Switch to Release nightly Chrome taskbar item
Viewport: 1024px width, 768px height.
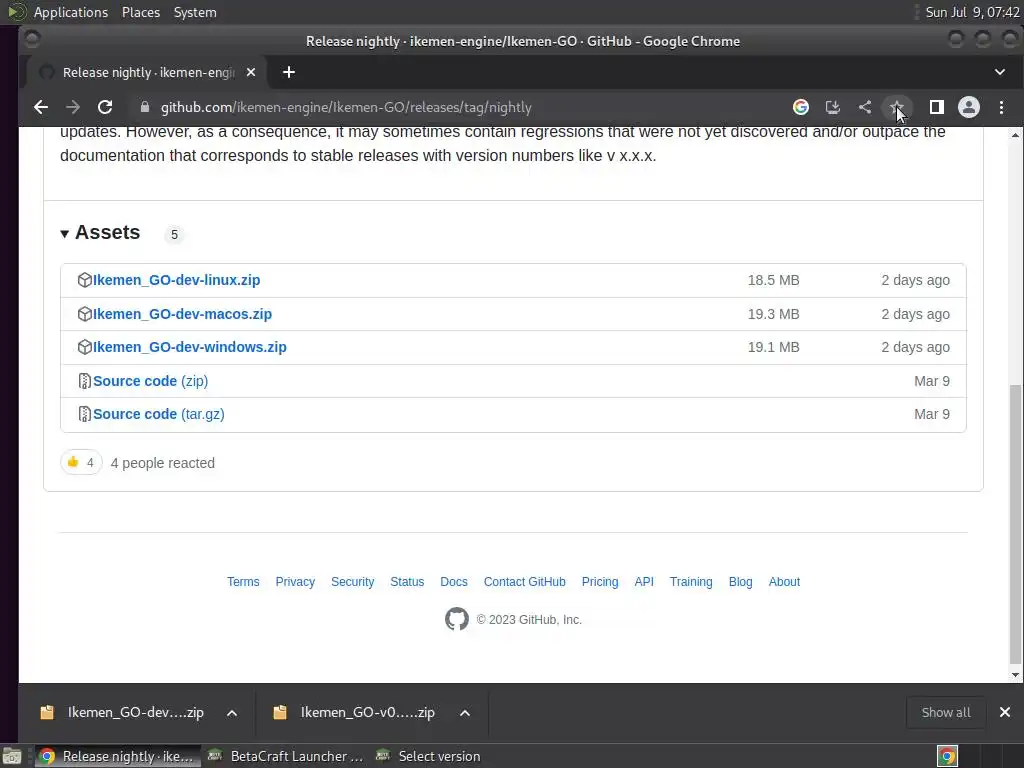118,756
